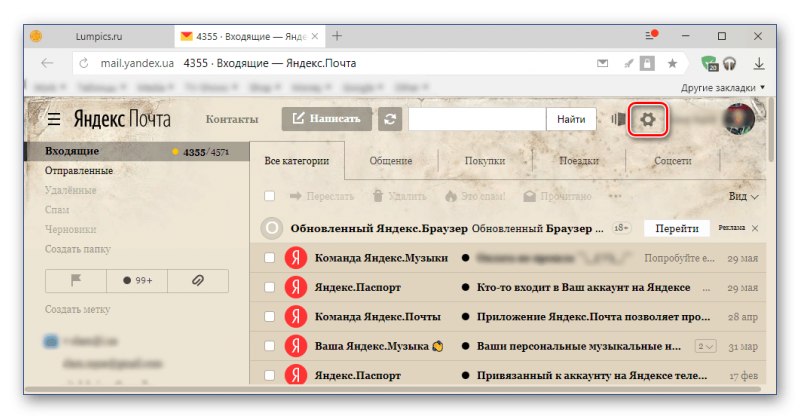Click the browser address bar URL mail.yandex.ua

137,63
